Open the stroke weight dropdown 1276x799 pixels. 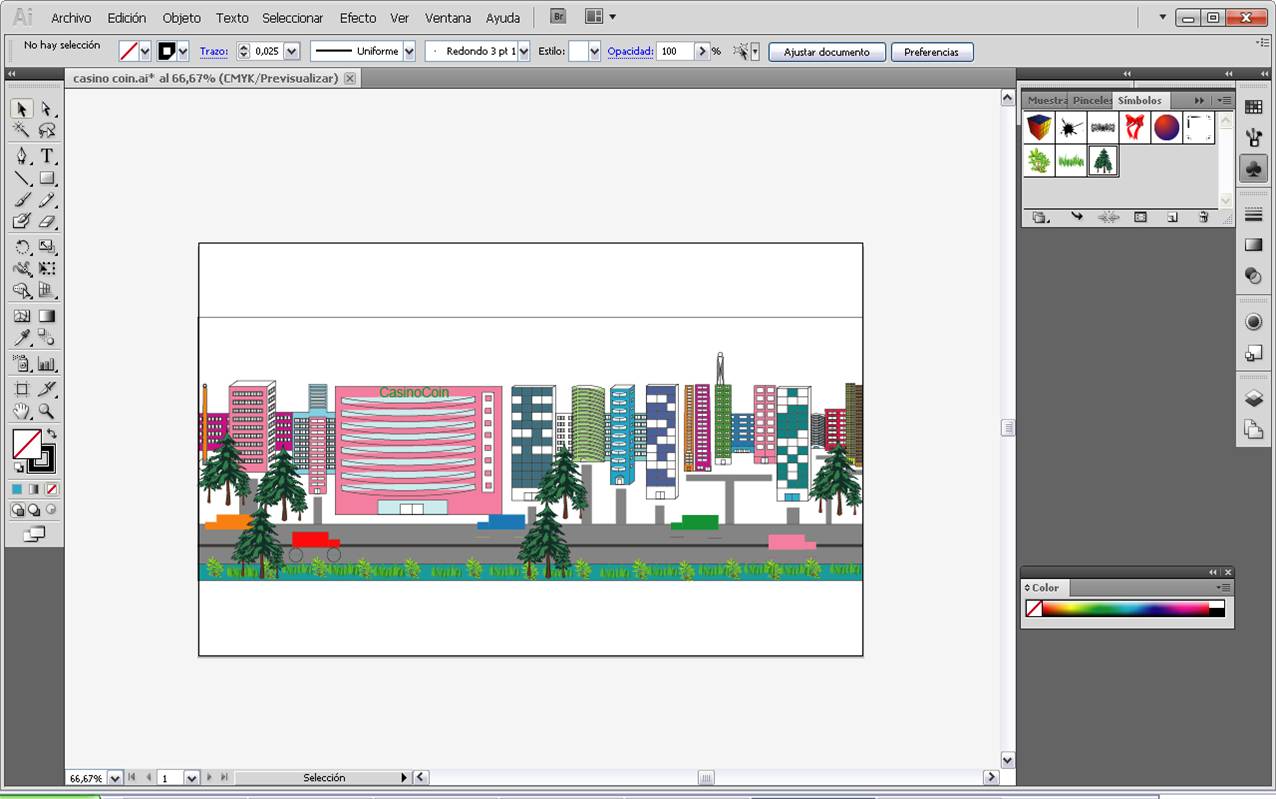pyautogui.click(x=292, y=52)
